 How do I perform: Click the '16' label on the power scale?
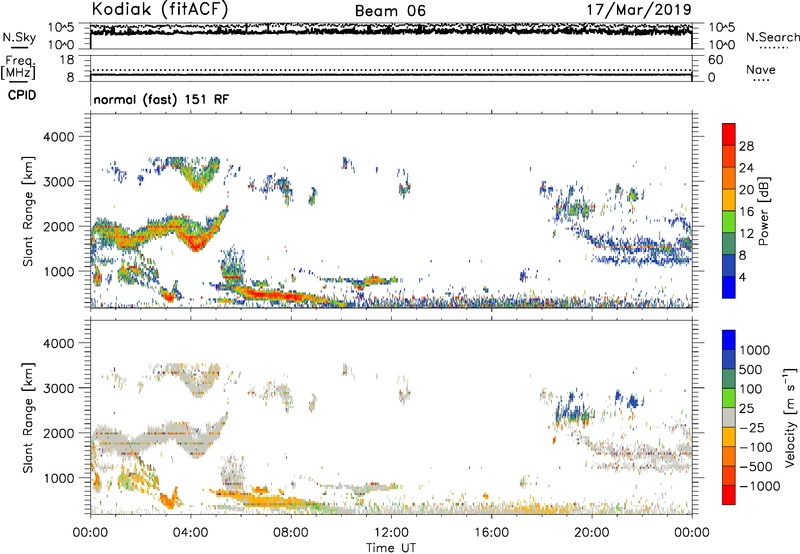pos(746,211)
